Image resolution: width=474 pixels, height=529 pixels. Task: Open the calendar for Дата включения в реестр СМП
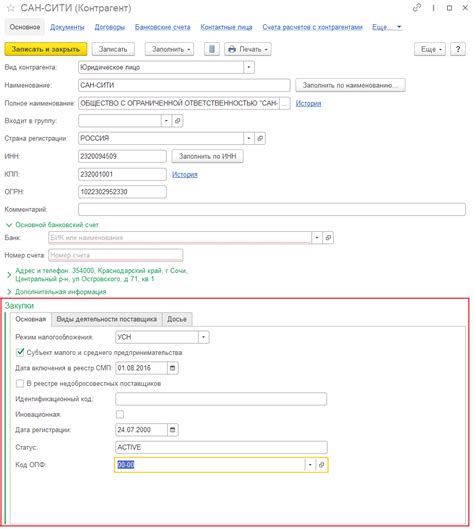[172, 368]
